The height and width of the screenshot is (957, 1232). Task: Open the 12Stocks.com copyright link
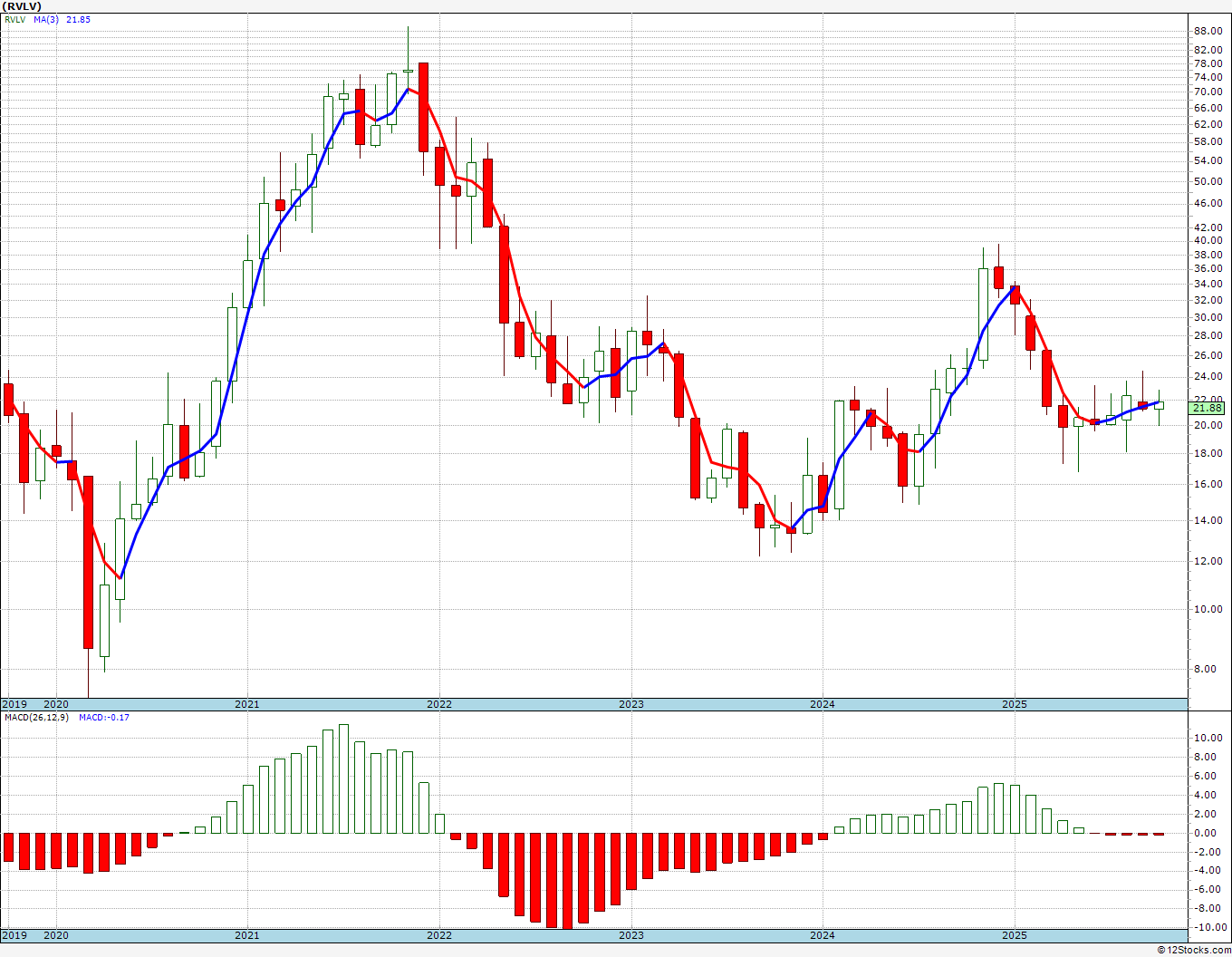(1194, 950)
